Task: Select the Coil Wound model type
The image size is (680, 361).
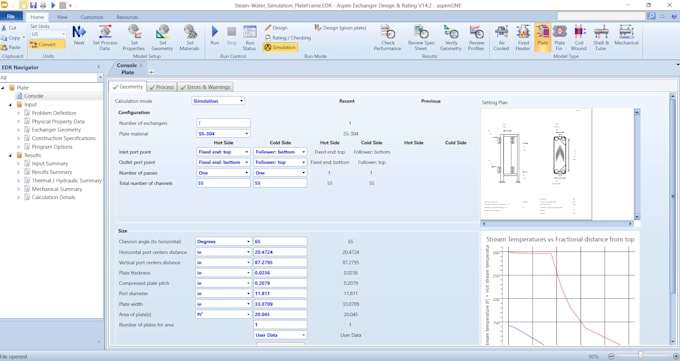Action: coord(579,37)
